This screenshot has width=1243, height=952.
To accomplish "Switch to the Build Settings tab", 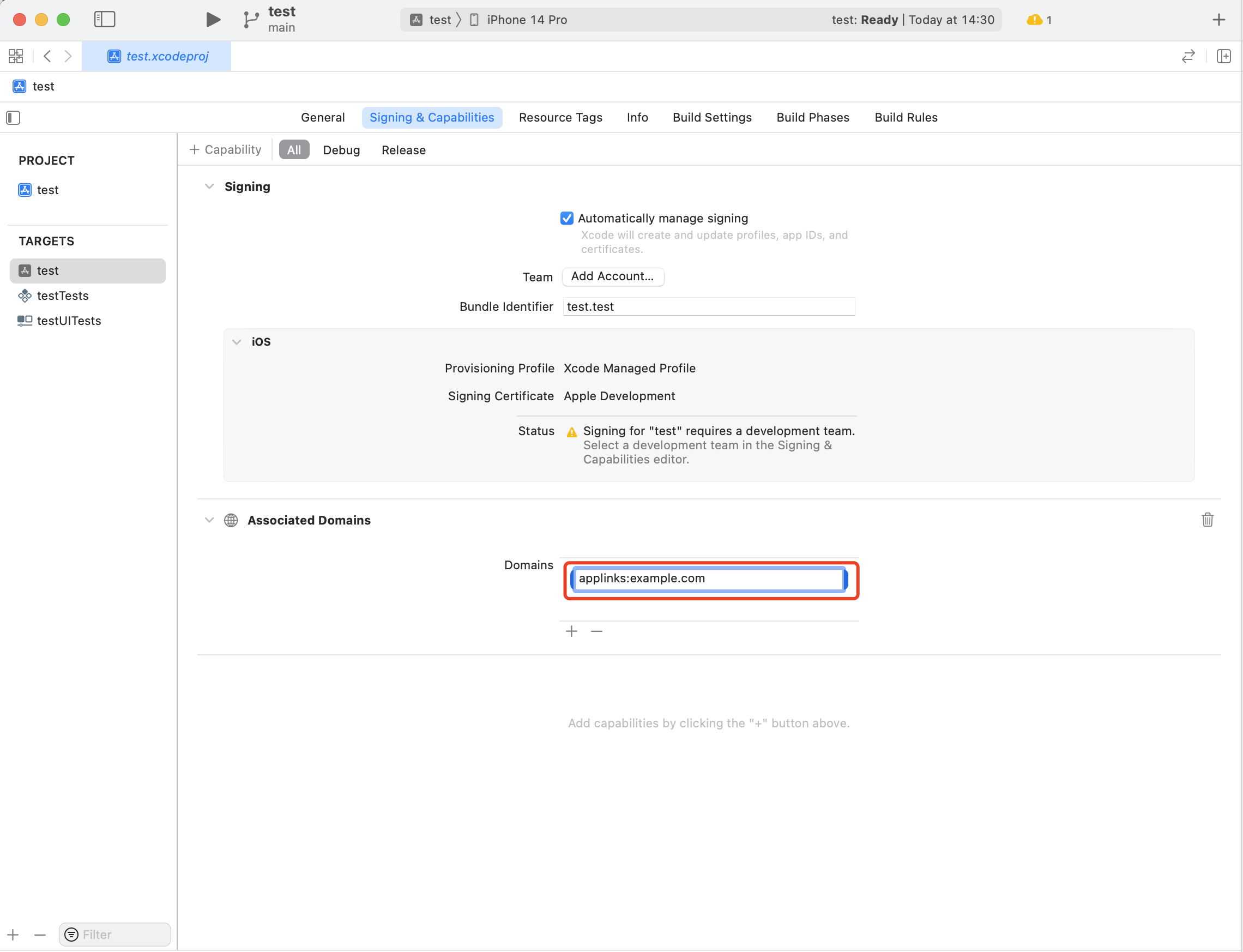I will click(x=711, y=117).
